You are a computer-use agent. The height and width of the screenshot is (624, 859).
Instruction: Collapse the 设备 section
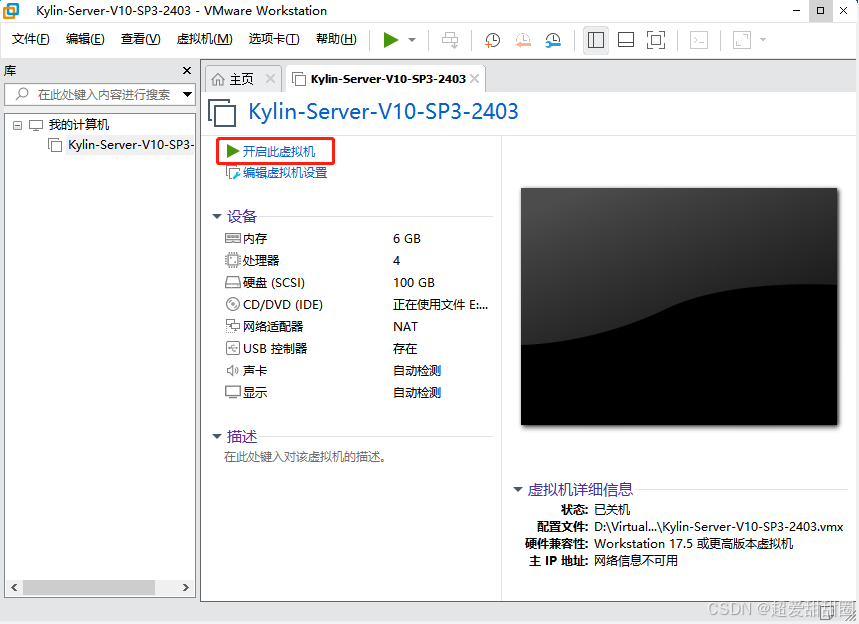click(217, 216)
